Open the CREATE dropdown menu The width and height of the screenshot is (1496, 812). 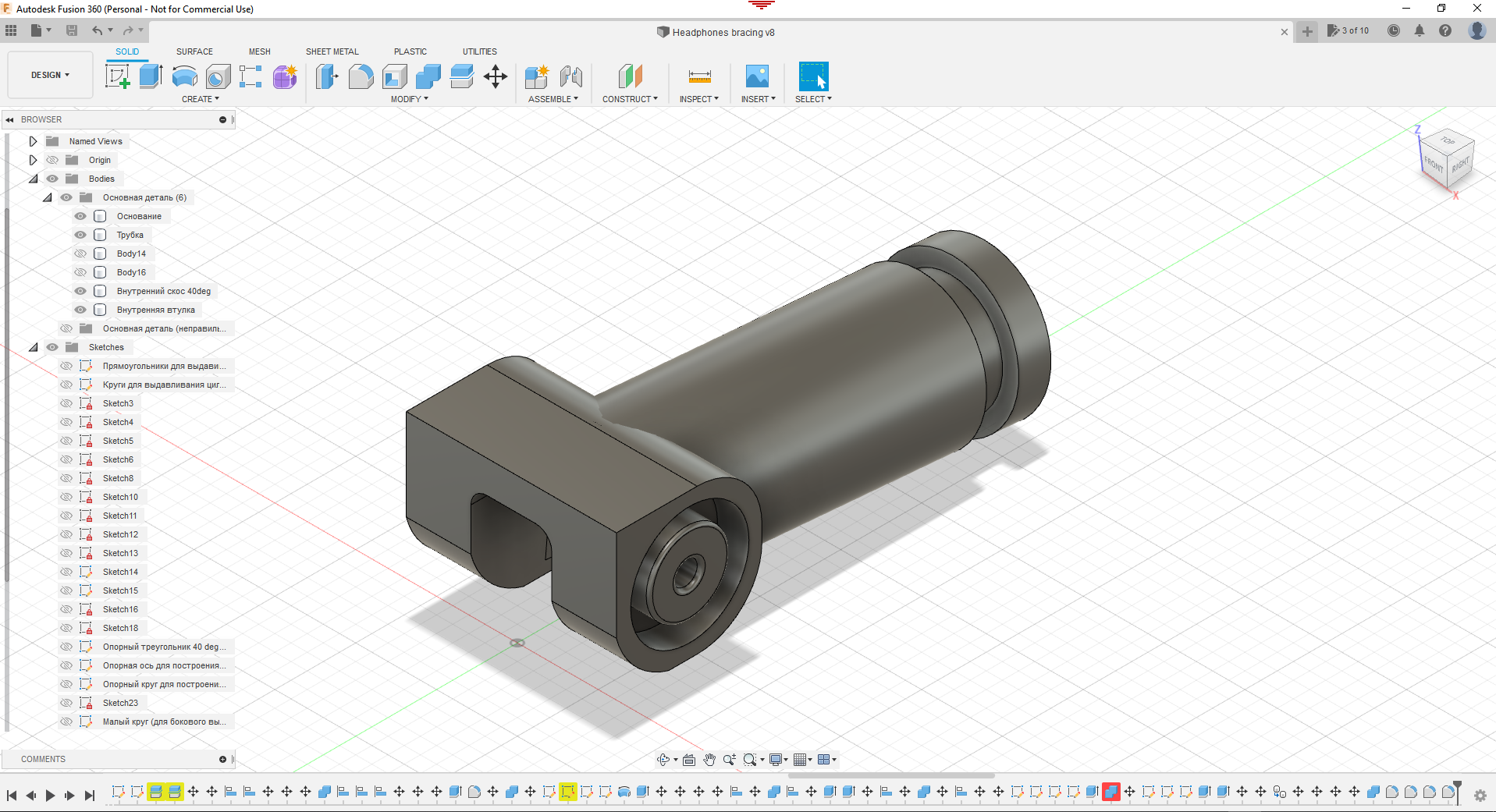[201, 99]
